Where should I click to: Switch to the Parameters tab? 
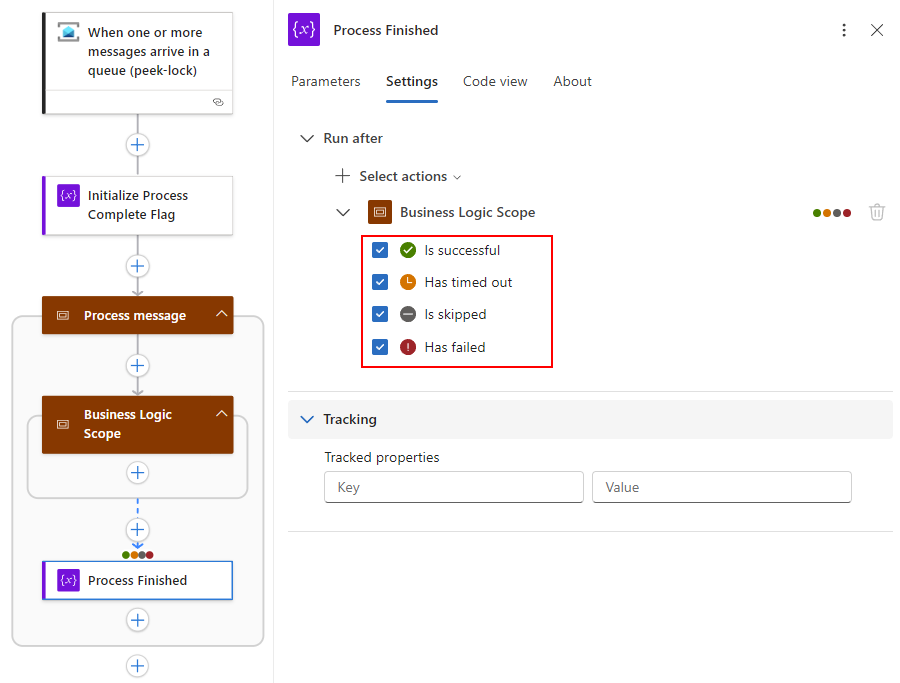[x=325, y=81]
